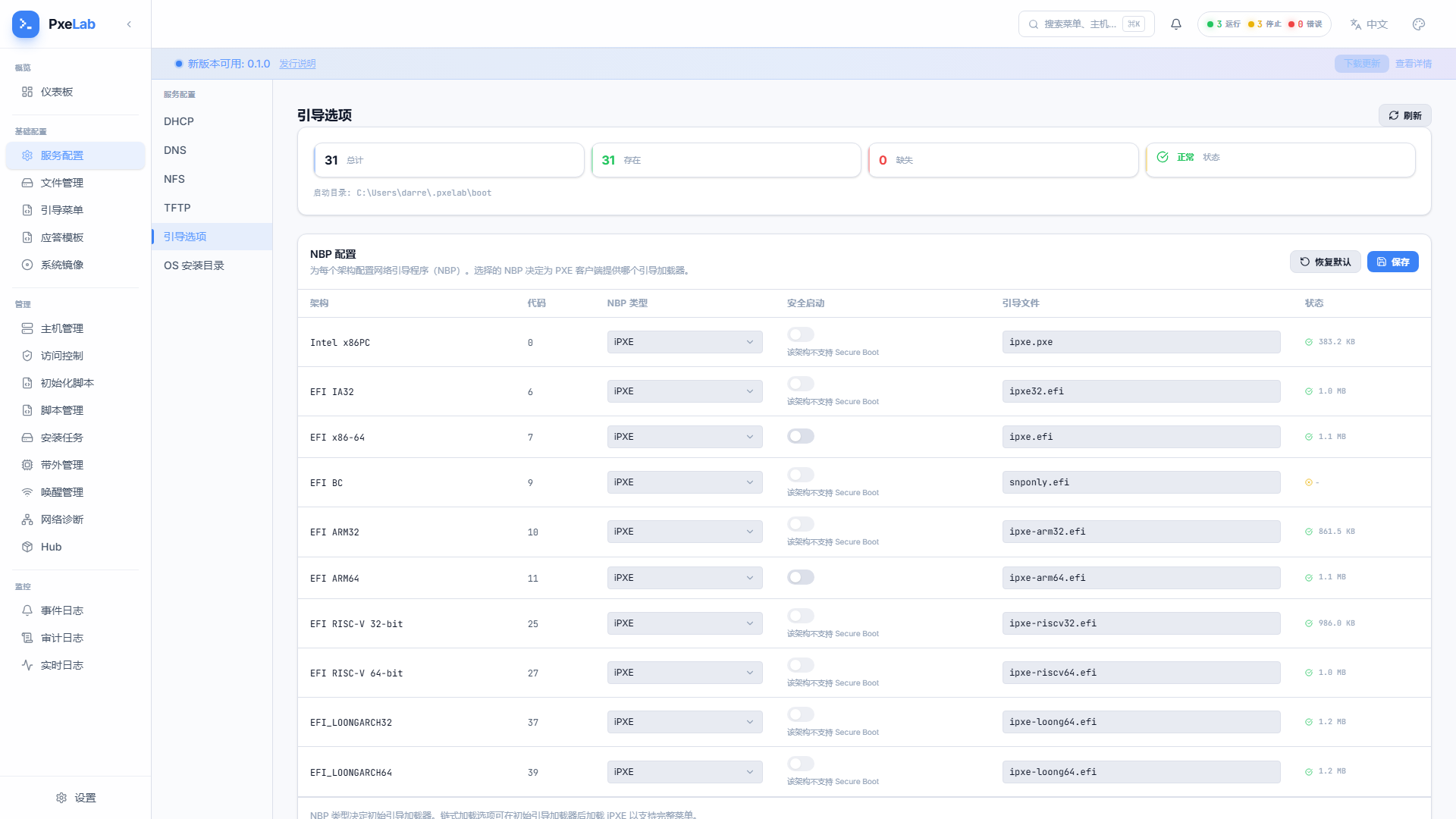This screenshot has height=819, width=1456.
Task: Toggle Secure Boot for EFI ARM64
Action: [x=801, y=577]
